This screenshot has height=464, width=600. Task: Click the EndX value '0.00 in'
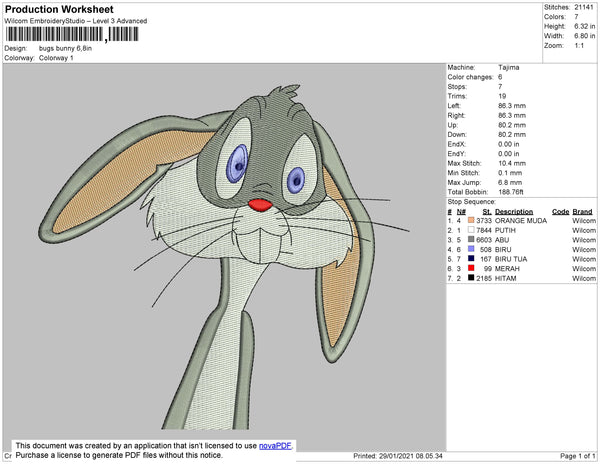click(509, 144)
